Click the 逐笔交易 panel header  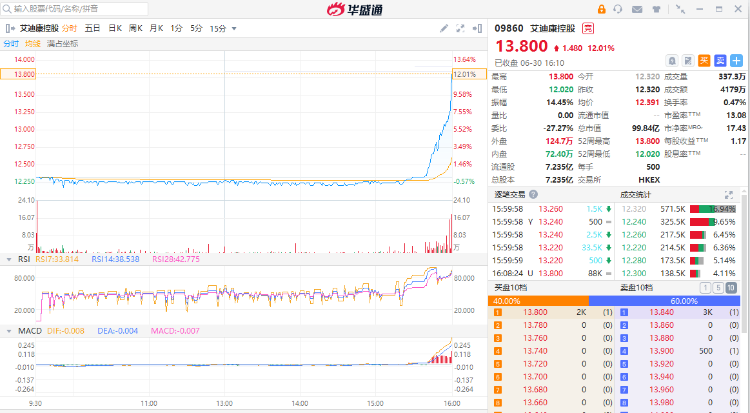click(510, 194)
